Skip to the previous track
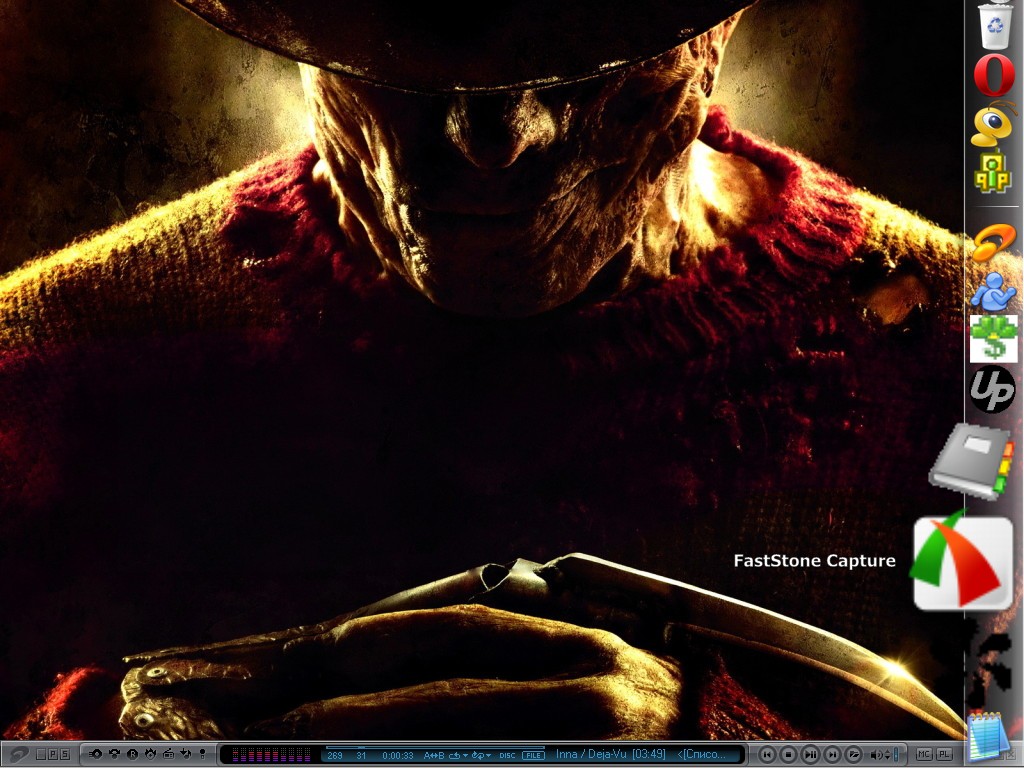This screenshot has height=768, width=1024. 767,754
